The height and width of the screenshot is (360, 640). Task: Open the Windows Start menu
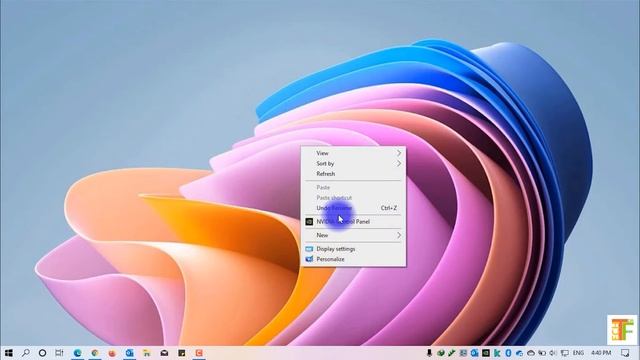[9, 353]
